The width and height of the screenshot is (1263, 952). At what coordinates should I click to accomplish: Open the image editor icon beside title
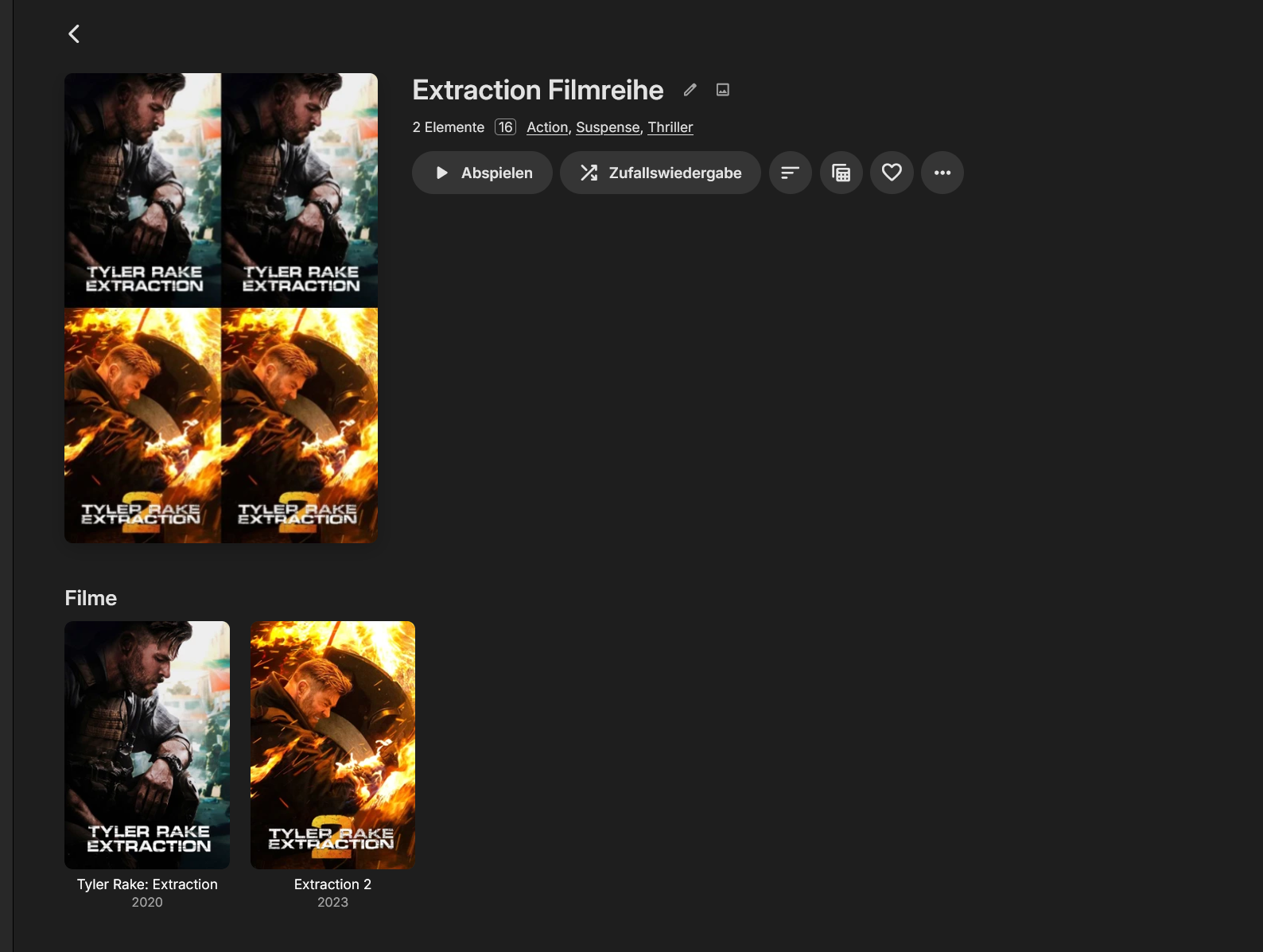tap(723, 90)
